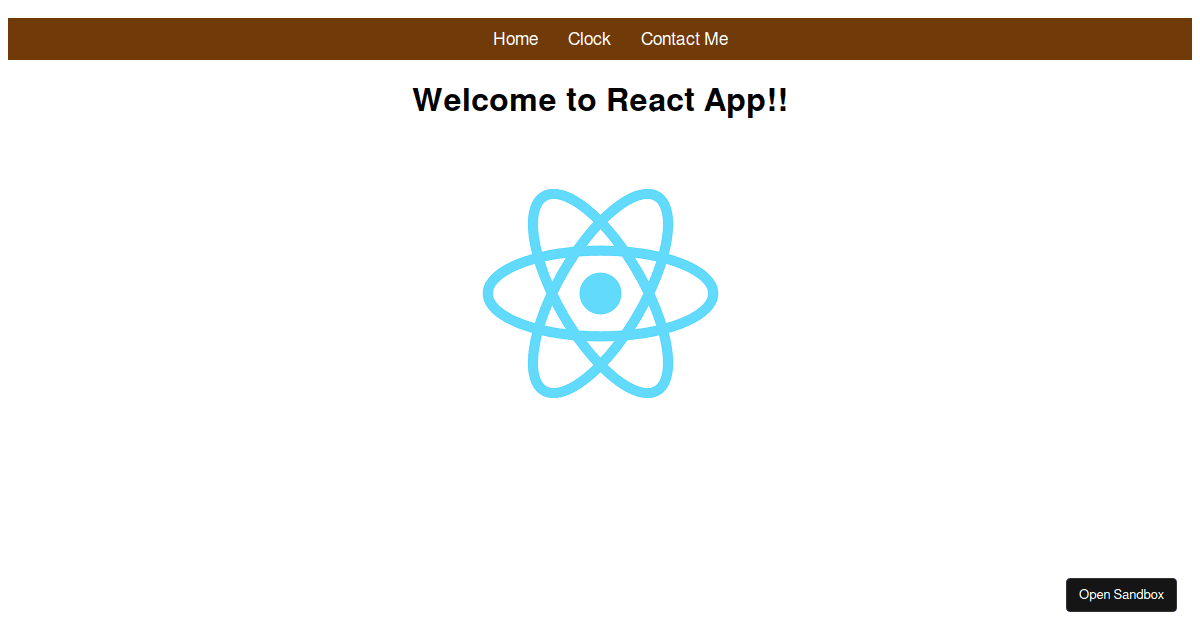Open the Home page from the navbar

tap(515, 39)
